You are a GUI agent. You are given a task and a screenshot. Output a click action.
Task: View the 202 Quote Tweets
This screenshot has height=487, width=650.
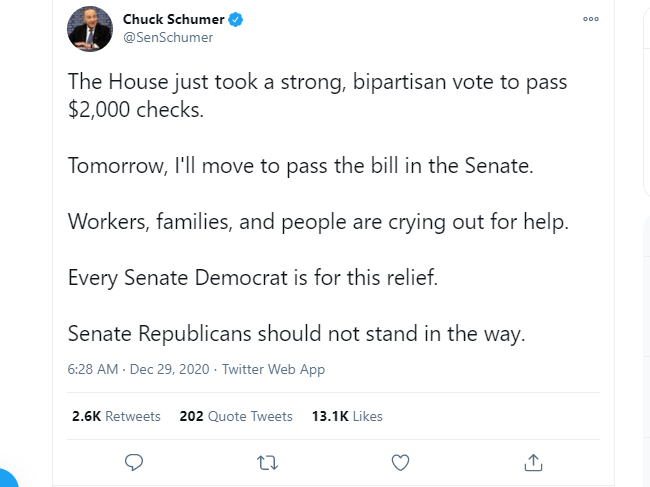point(236,416)
